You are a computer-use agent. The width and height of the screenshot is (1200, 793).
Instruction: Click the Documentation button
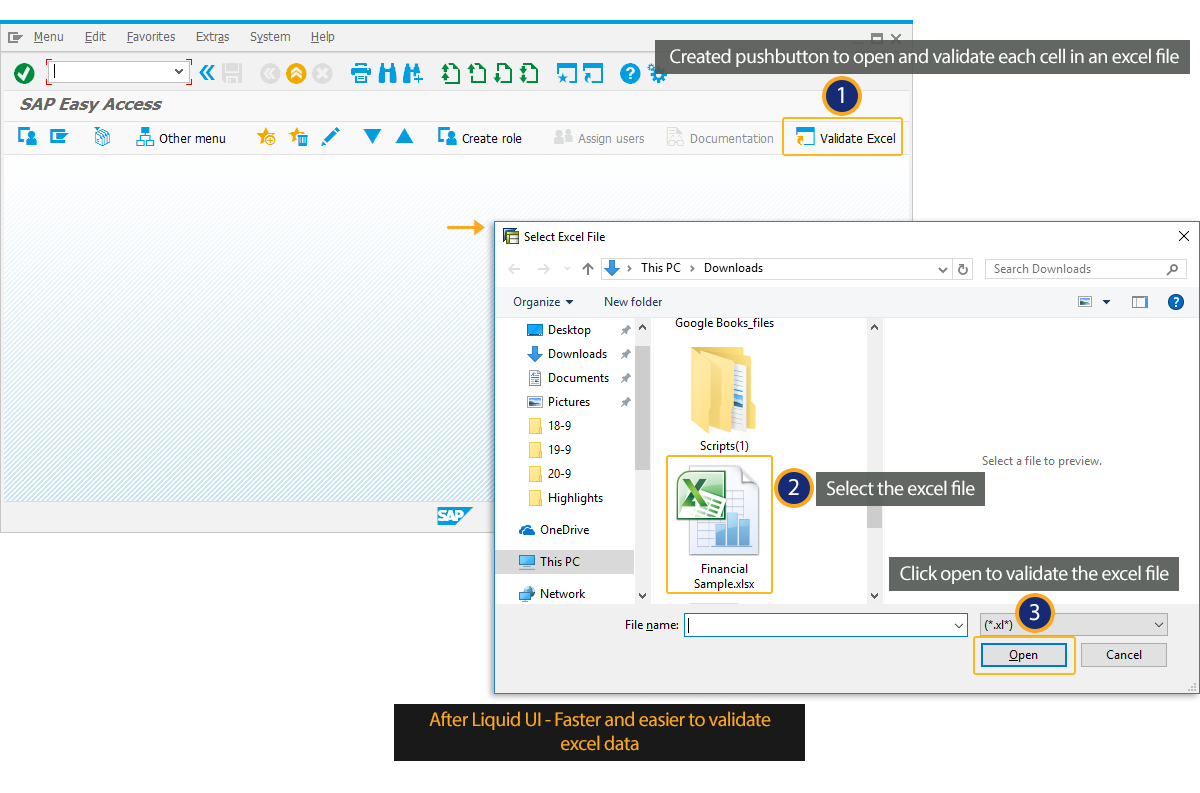click(720, 138)
